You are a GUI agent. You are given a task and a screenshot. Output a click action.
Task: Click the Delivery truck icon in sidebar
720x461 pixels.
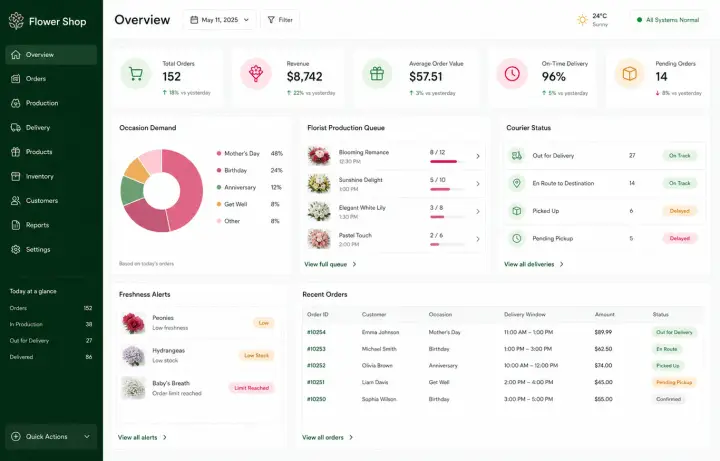(16, 128)
